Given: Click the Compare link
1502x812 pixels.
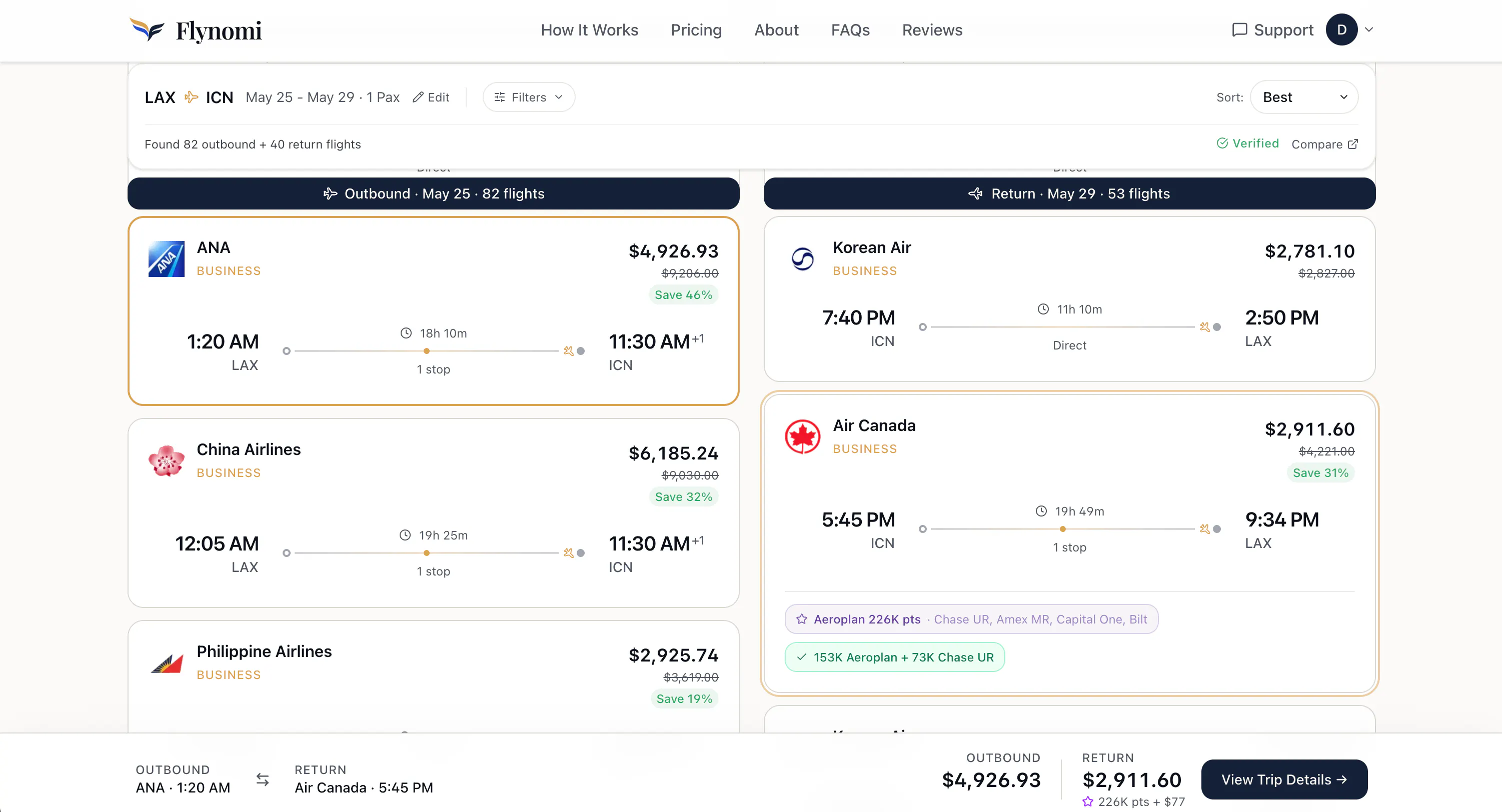Looking at the screenshot, I should [1325, 144].
